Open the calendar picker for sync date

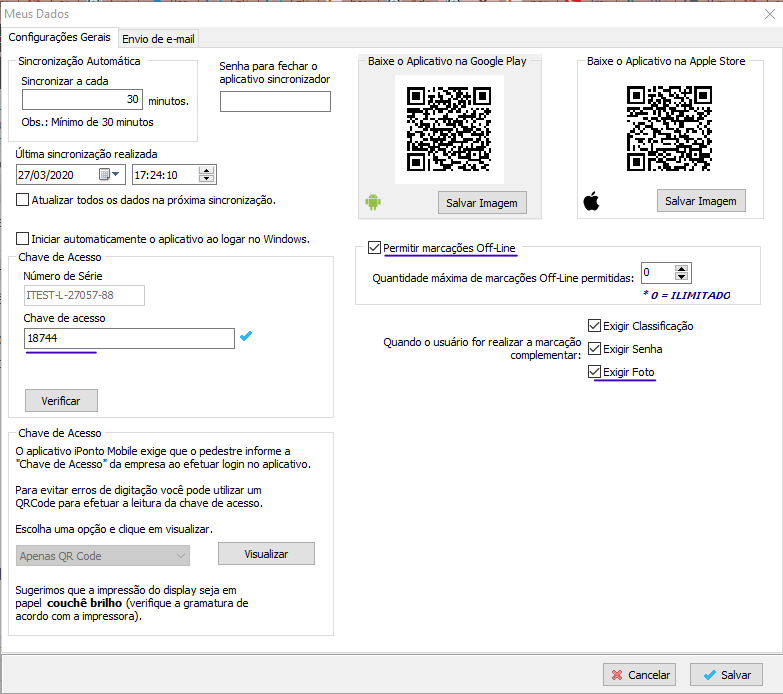pos(107,175)
